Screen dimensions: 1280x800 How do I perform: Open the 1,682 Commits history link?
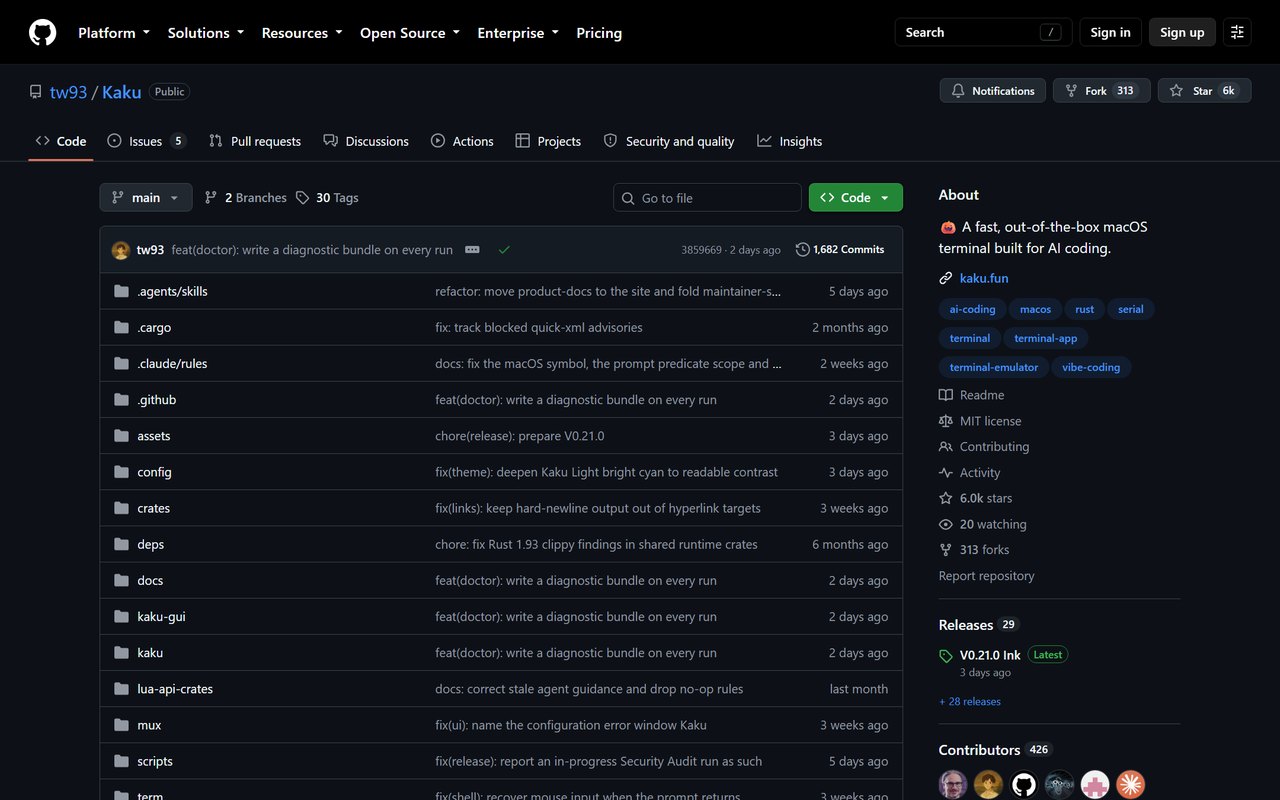pyautogui.click(x=840, y=249)
